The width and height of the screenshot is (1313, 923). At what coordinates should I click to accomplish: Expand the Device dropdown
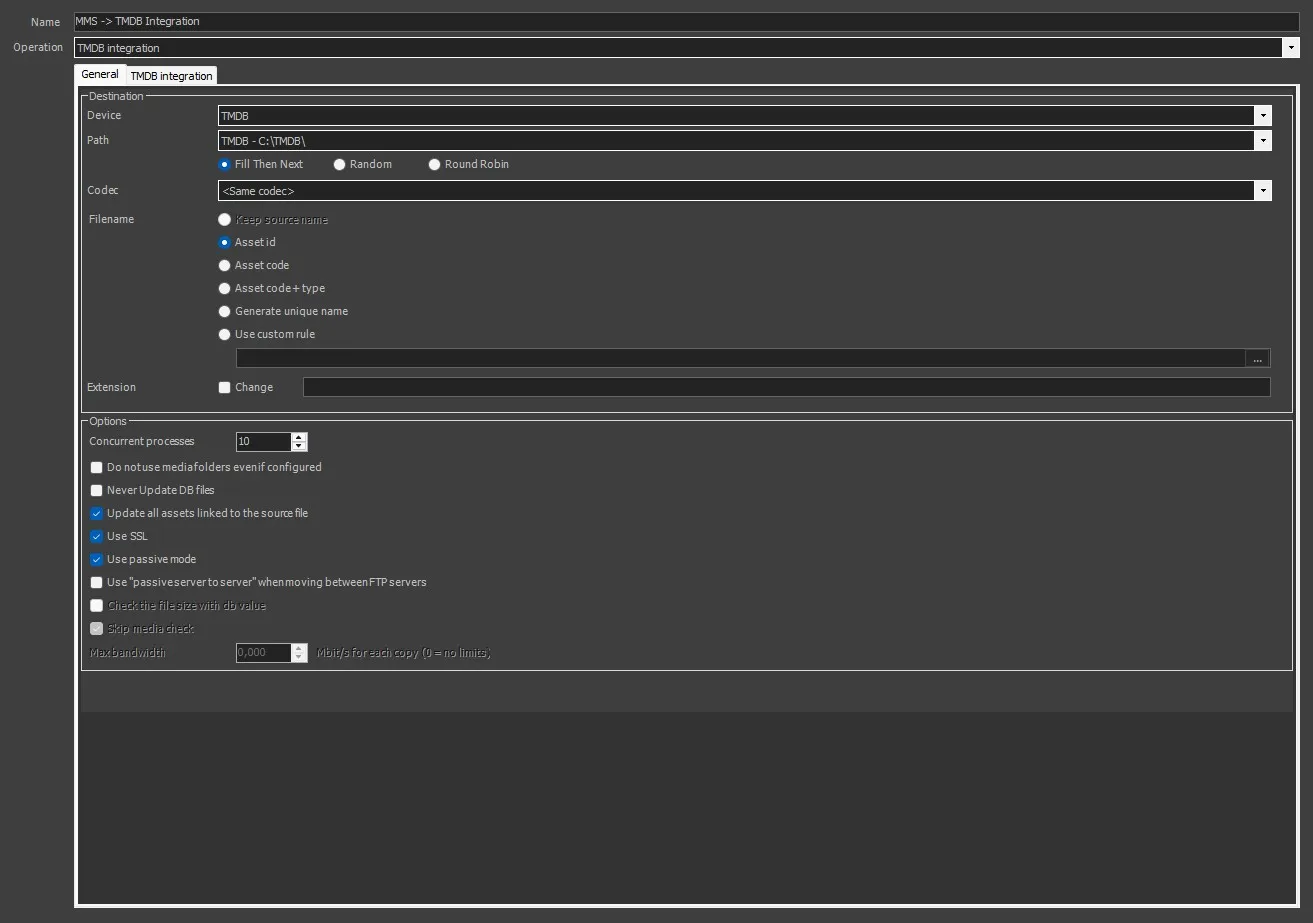coord(1263,116)
